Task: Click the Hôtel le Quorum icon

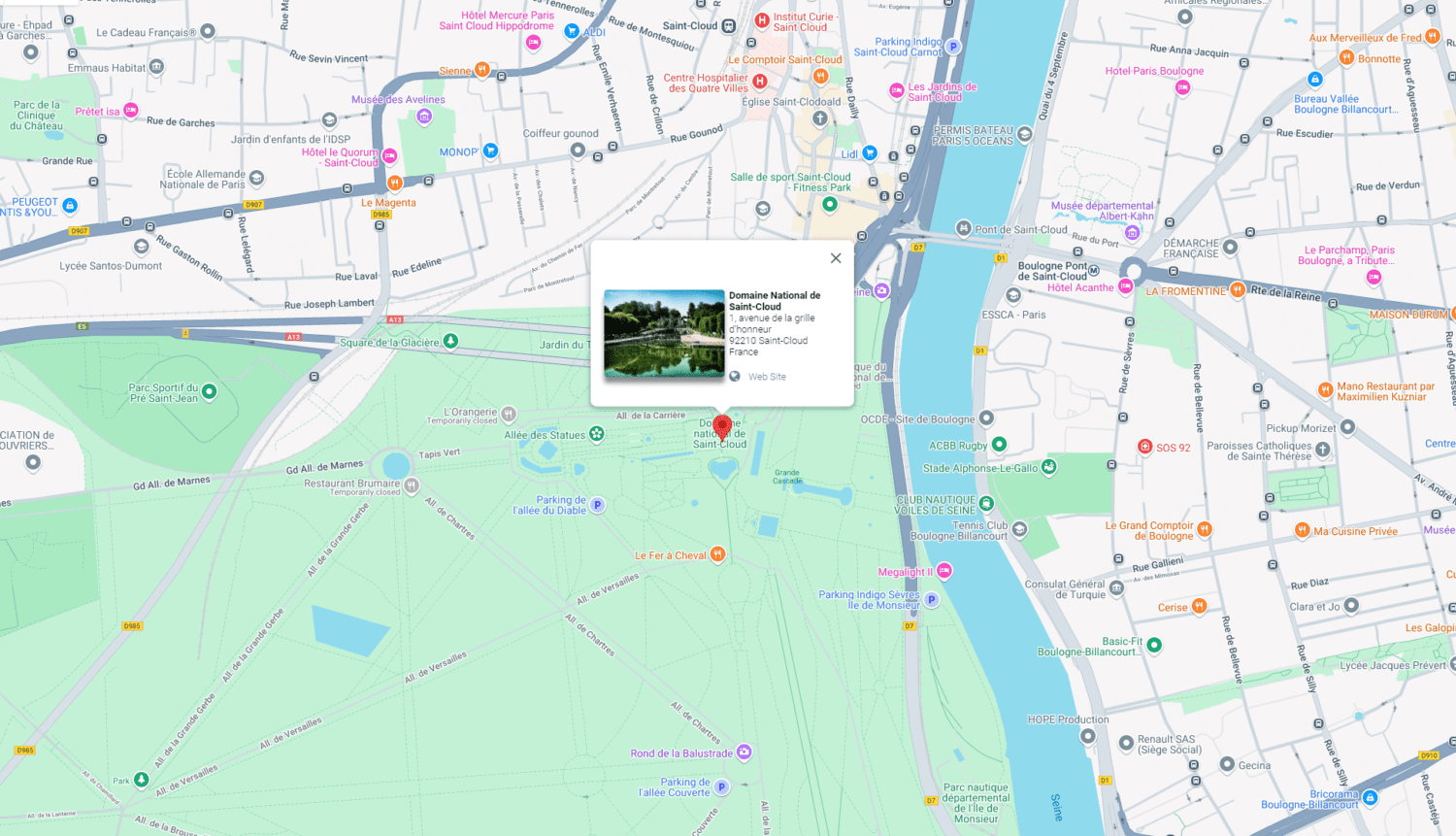Action: [x=389, y=155]
